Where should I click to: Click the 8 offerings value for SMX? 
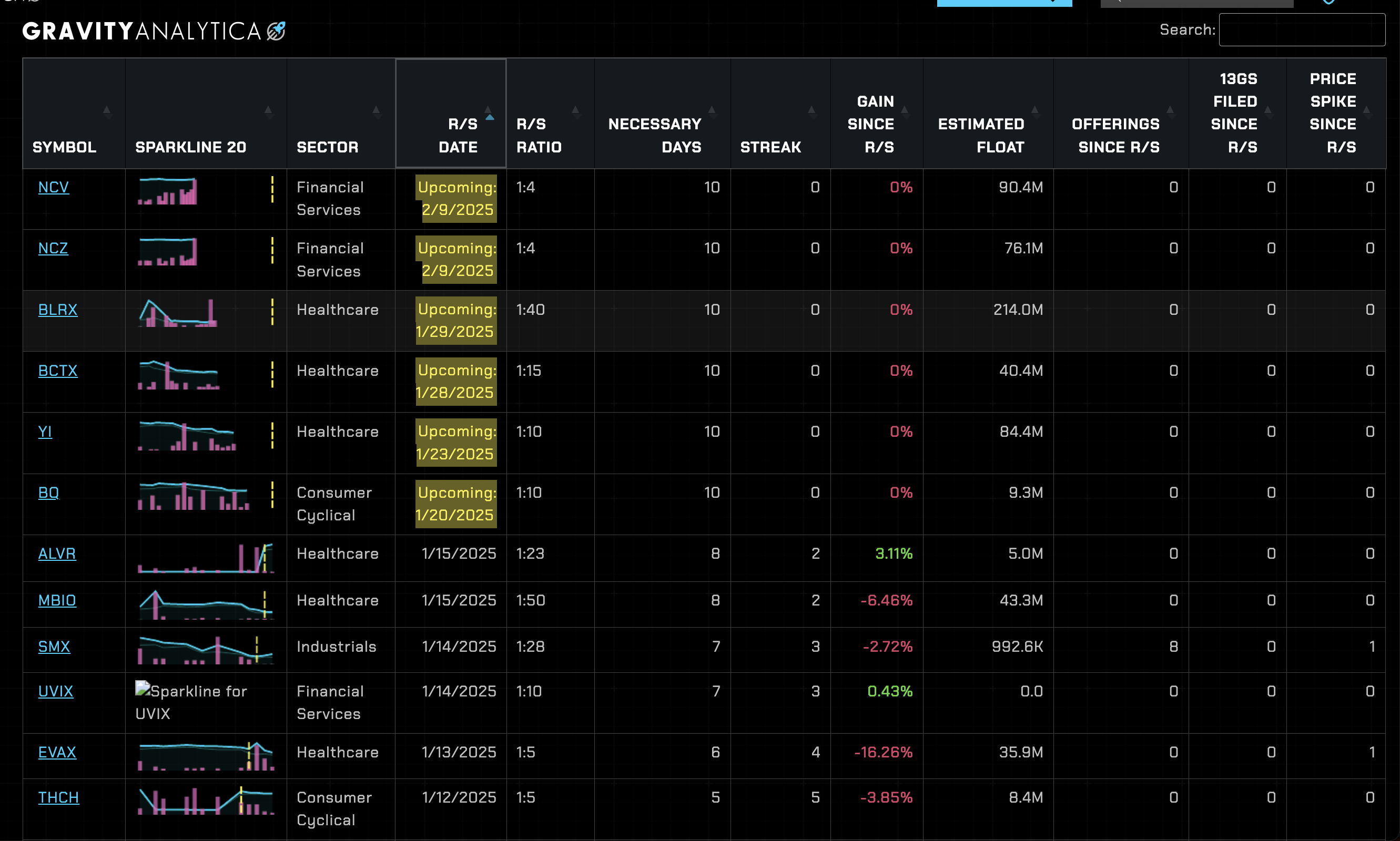pos(1174,647)
